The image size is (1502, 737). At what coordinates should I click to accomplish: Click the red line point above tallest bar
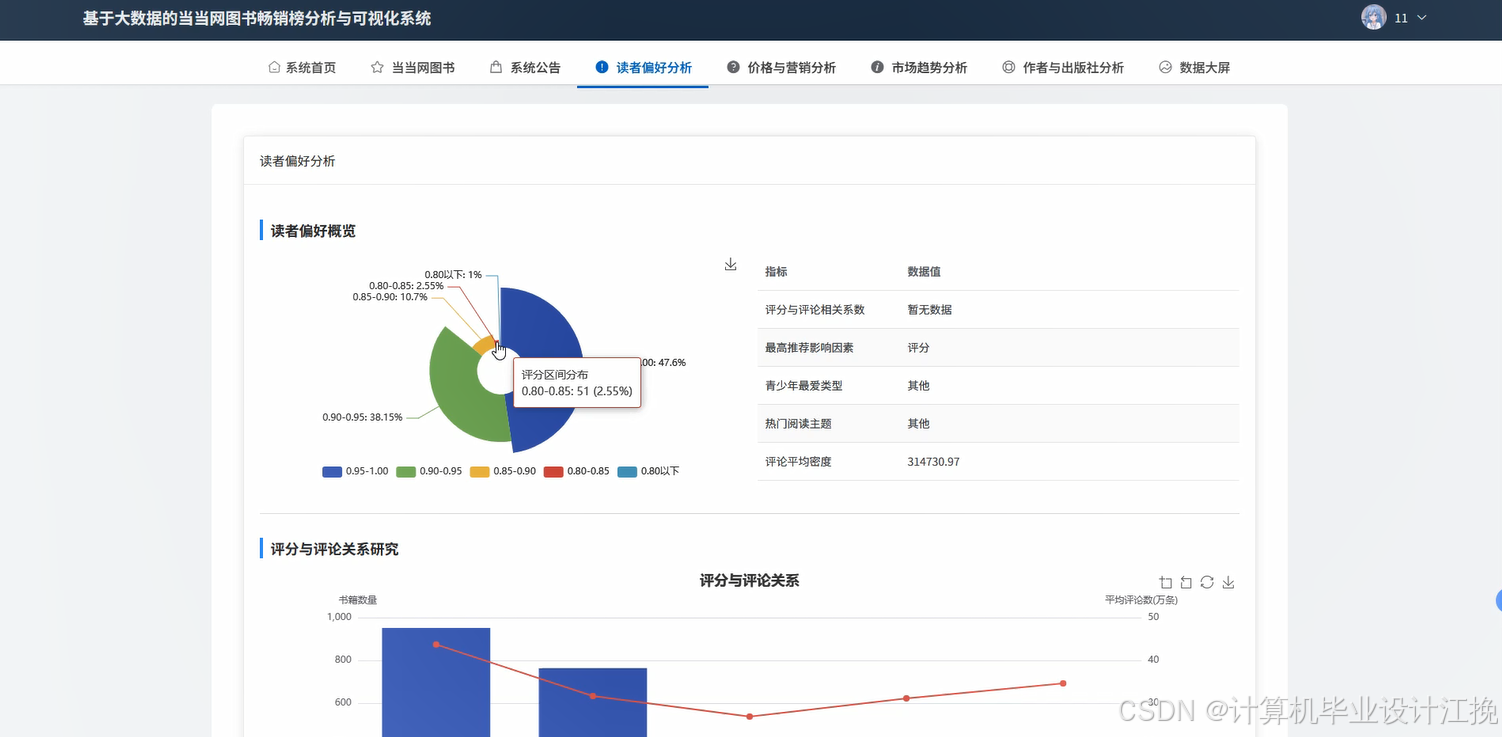[x=436, y=644]
